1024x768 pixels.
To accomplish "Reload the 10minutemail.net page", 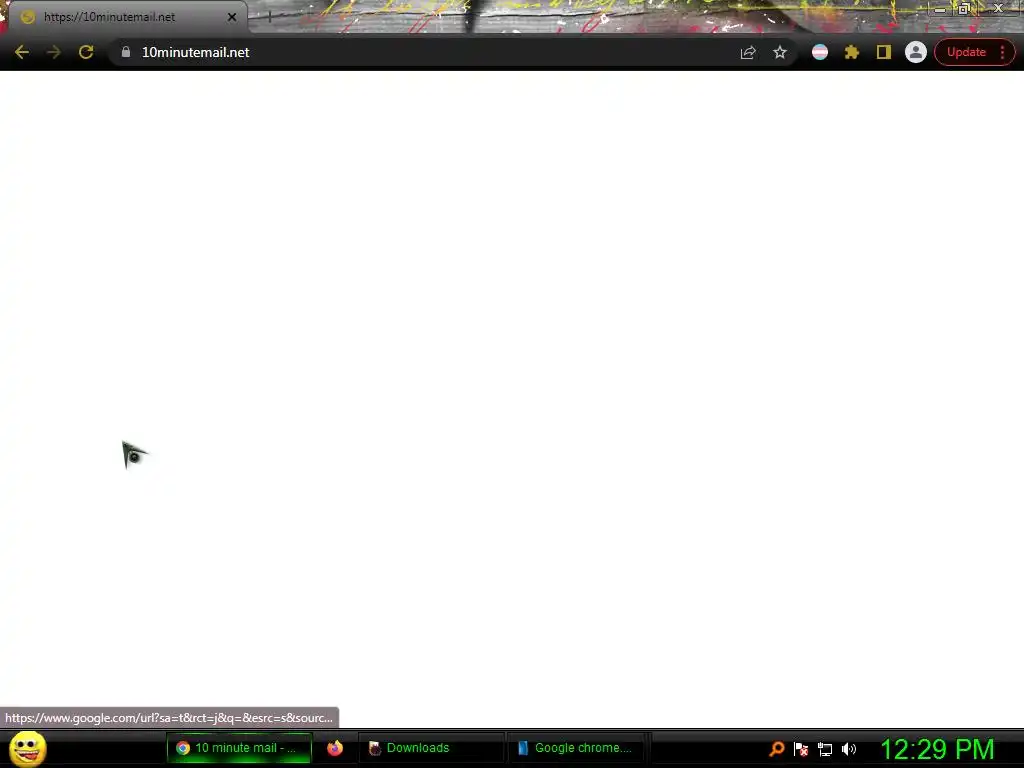I will pos(86,52).
